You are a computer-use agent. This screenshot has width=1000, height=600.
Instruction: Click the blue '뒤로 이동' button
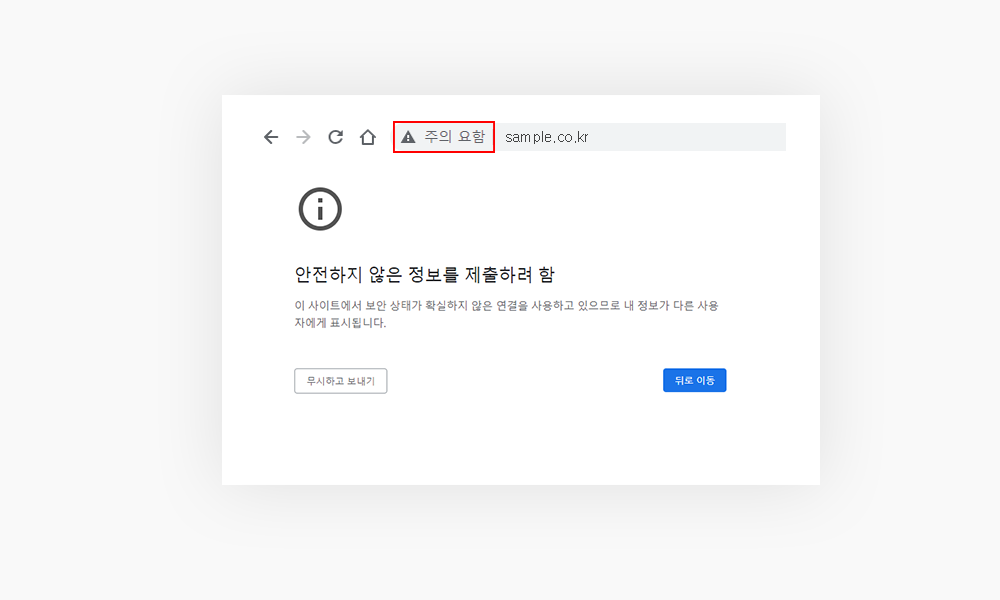click(695, 380)
